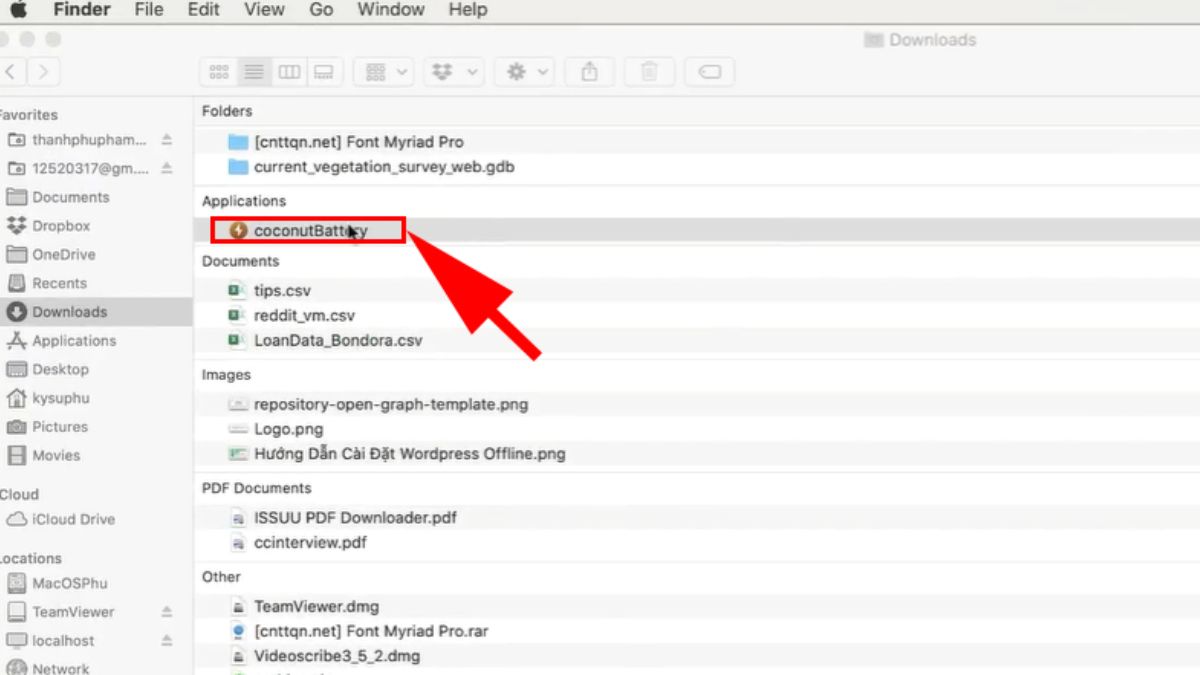Open the Dropbox toolbar dropdown
The height and width of the screenshot is (675, 1200).
tap(453, 72)
